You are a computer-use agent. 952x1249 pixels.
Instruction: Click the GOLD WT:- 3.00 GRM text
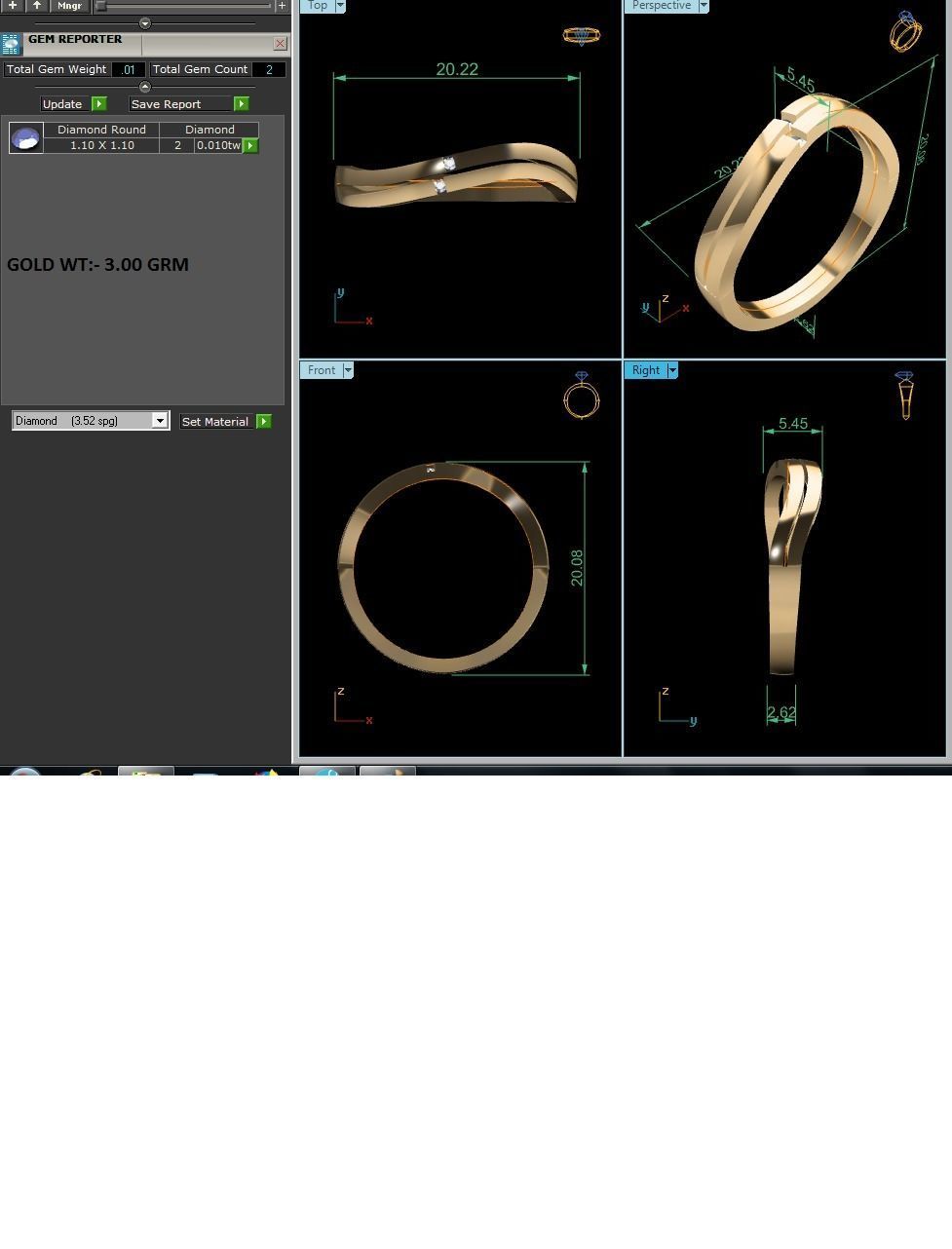coord(97,264)
